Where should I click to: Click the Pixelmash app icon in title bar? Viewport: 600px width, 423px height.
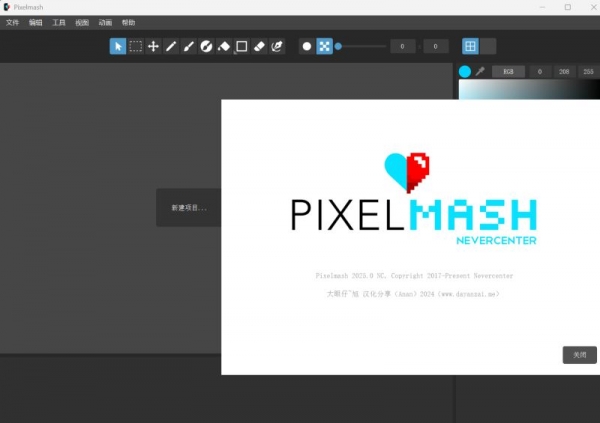pyautogui.click(x=7, y=7)
